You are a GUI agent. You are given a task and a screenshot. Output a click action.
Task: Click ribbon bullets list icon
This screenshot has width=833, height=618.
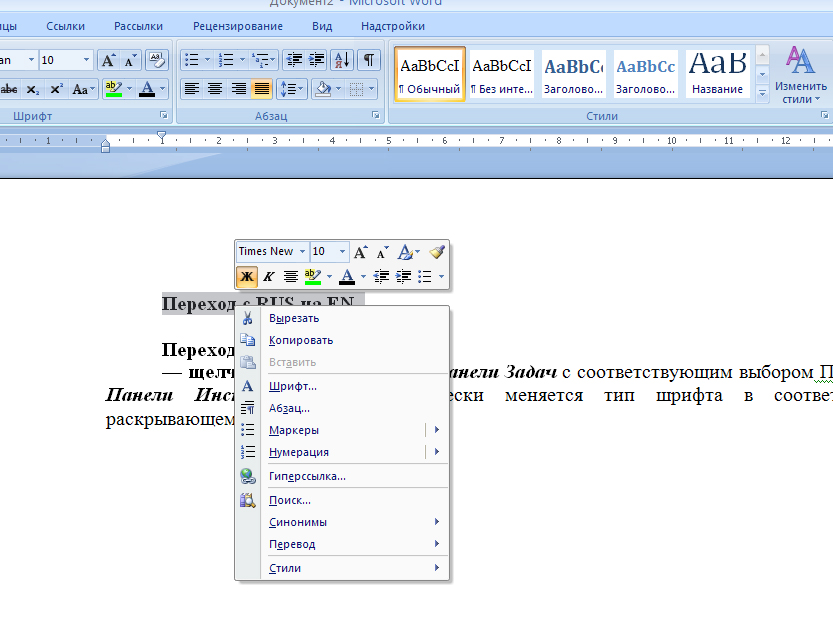[191, 60]
